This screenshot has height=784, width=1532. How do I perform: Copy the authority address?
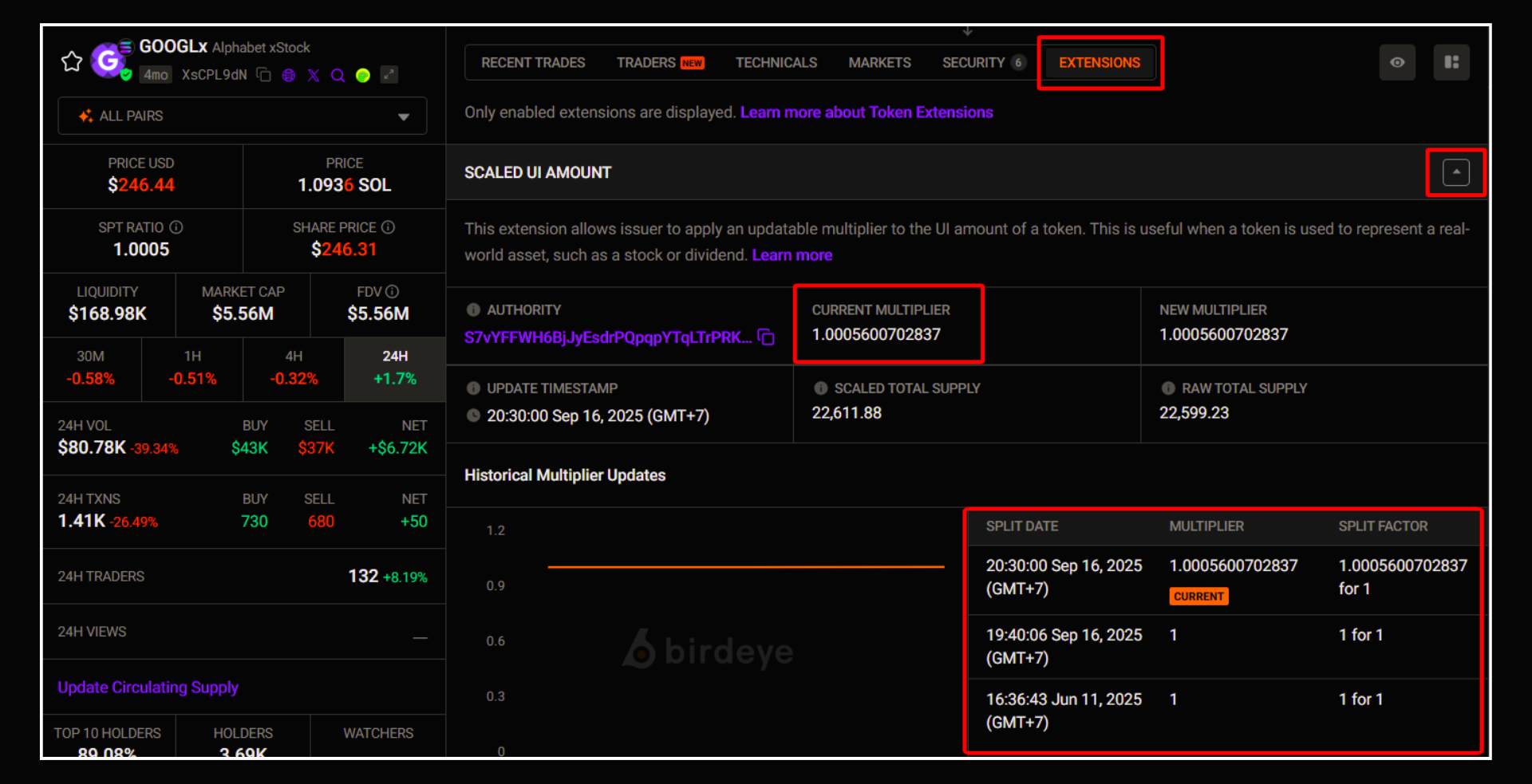click(766, 337)
